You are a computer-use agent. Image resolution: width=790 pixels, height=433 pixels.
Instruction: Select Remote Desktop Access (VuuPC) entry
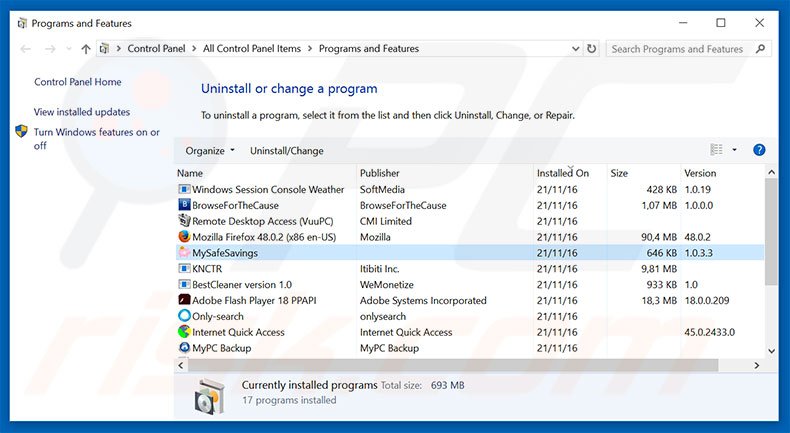pos(262,221)
